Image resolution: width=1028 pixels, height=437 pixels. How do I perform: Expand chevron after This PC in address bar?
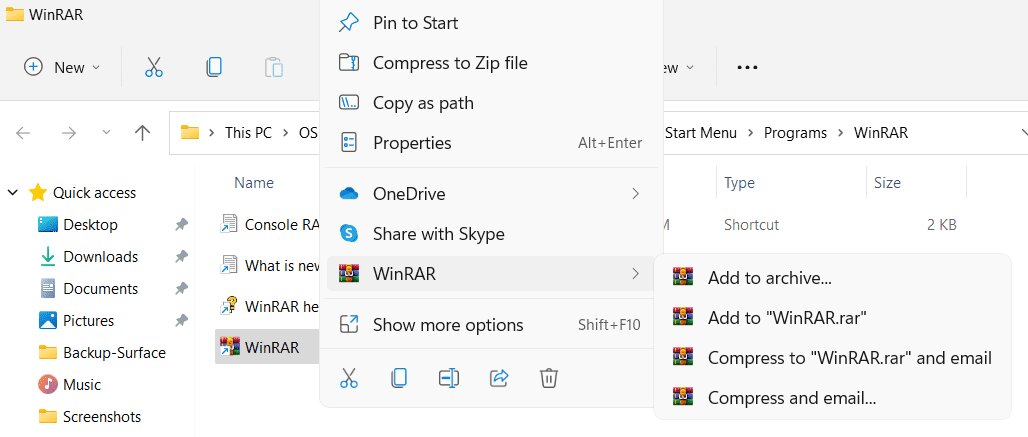(x=285, y=133)
